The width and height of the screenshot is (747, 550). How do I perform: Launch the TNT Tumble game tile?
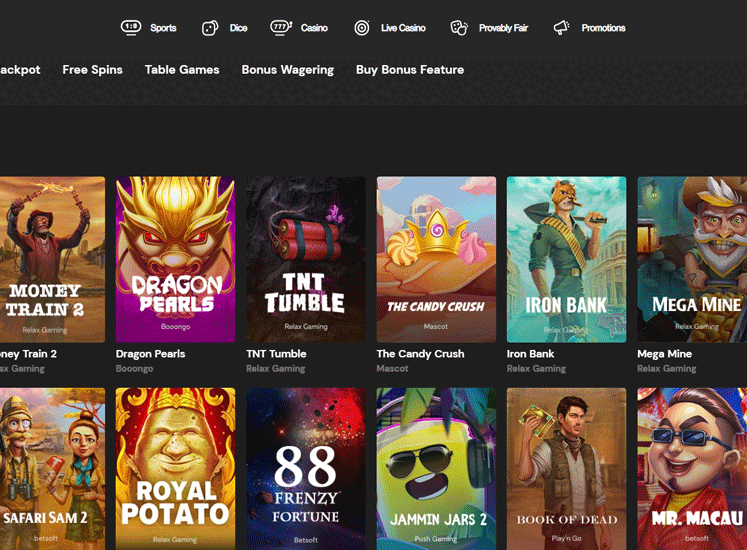(x=305, y=259)
